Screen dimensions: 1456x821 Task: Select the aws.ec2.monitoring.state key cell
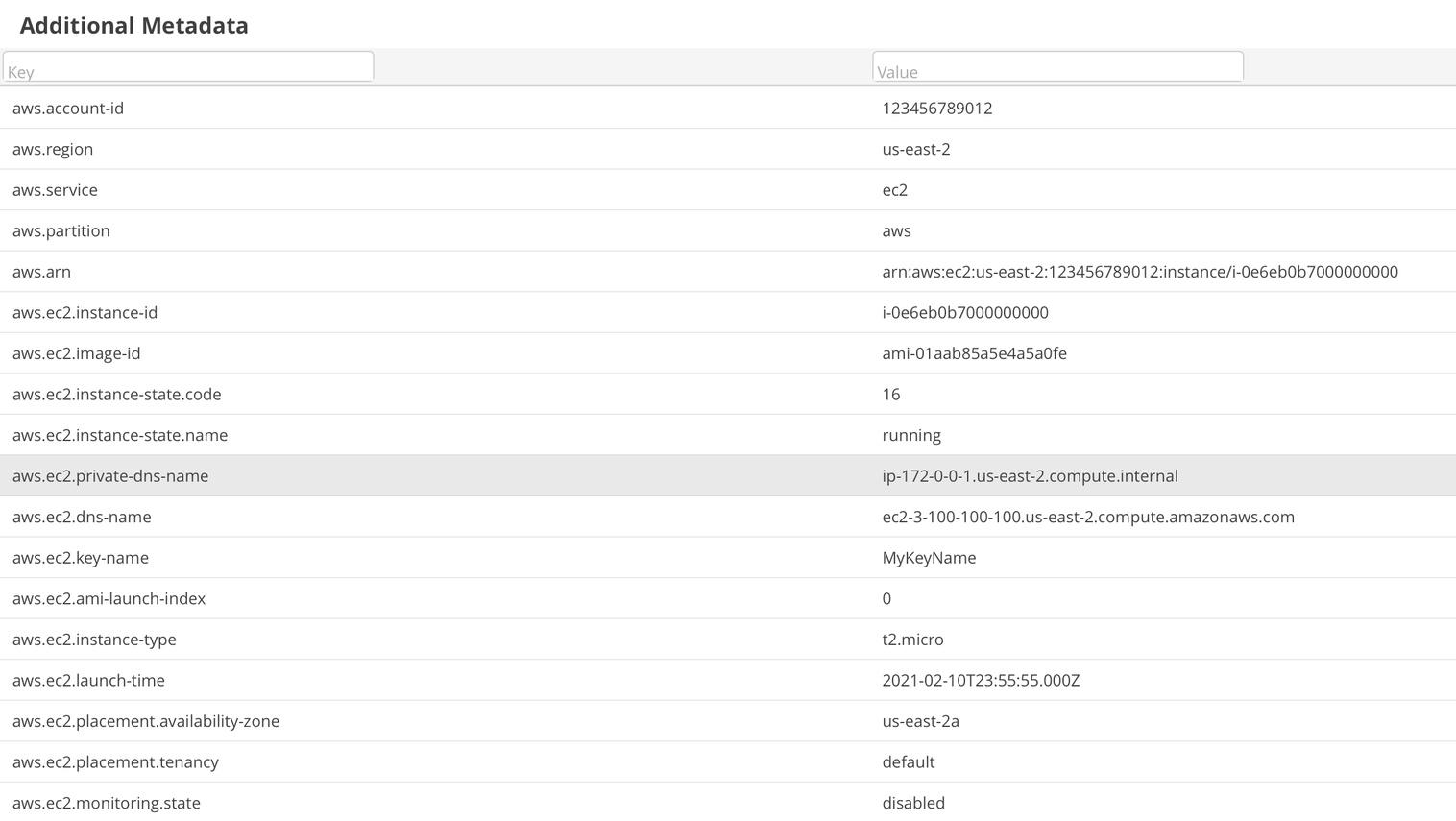107,803
